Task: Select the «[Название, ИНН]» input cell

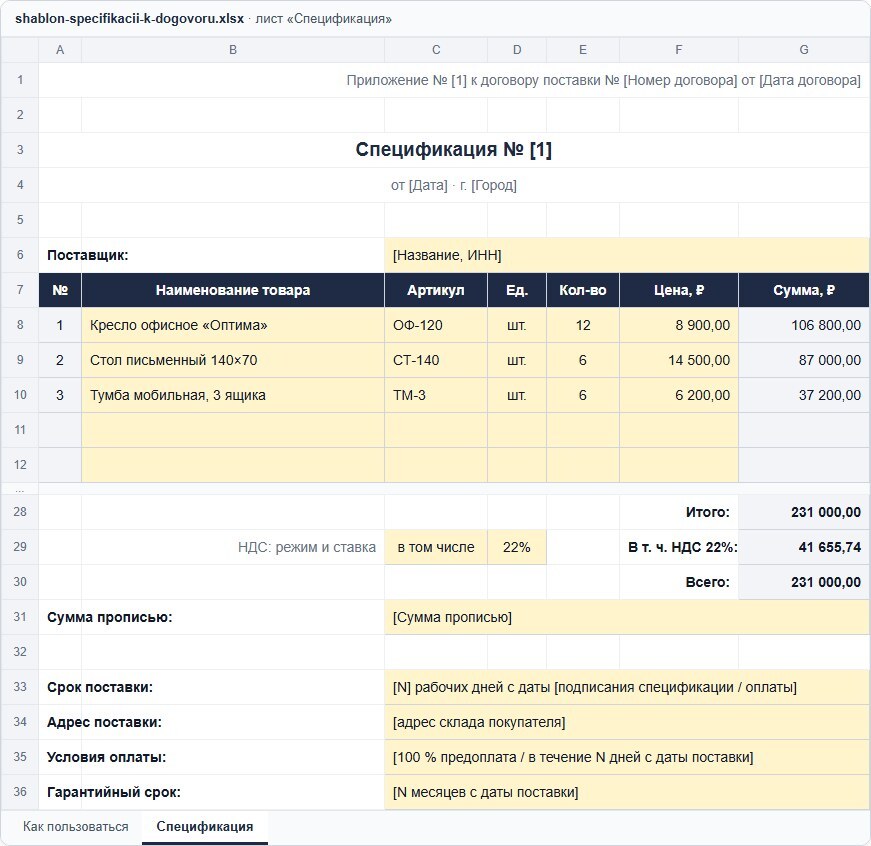Action: [627, 255]
